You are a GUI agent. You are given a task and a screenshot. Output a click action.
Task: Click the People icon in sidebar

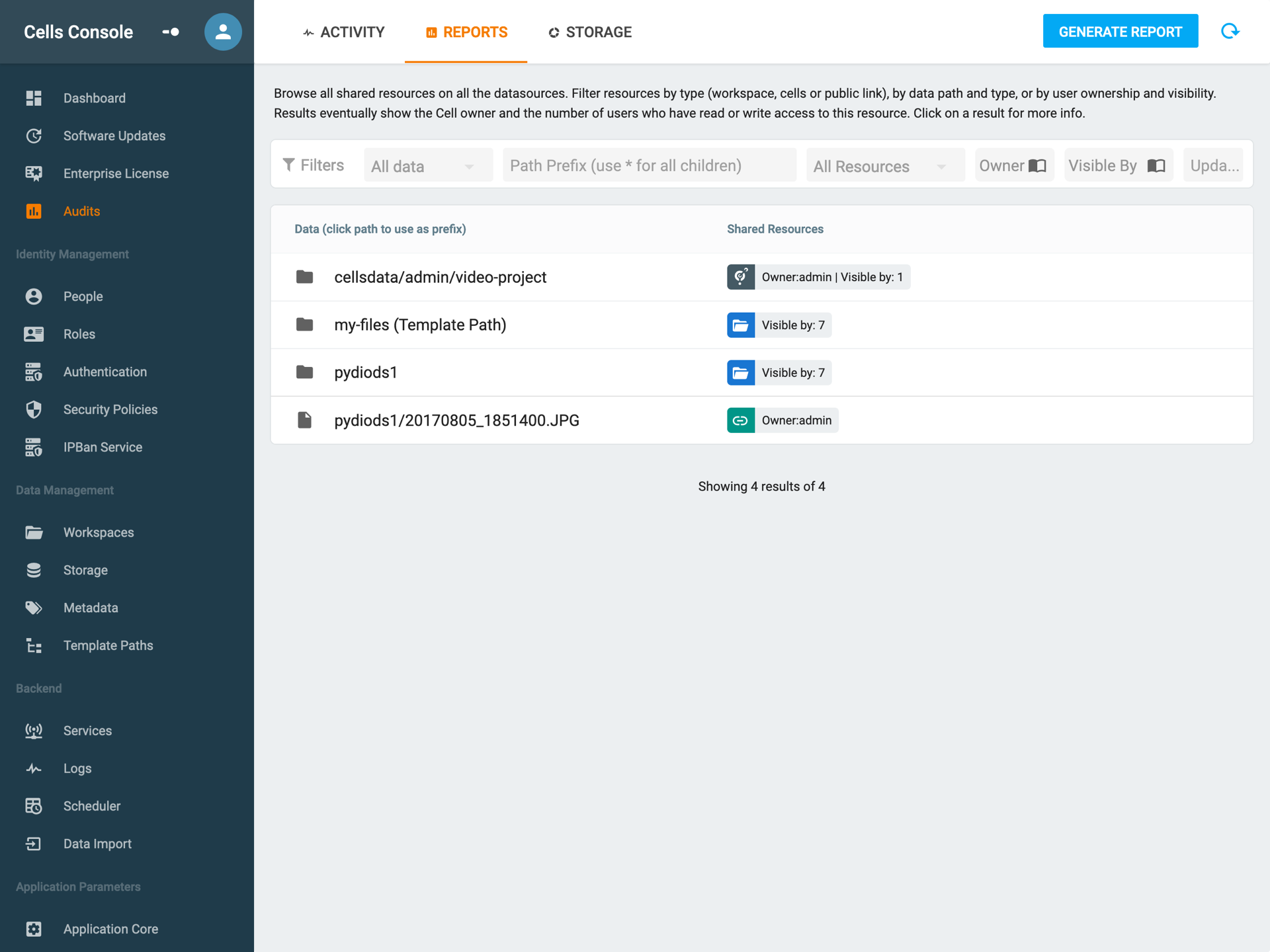pyautogui.click(x=34, y=296)
